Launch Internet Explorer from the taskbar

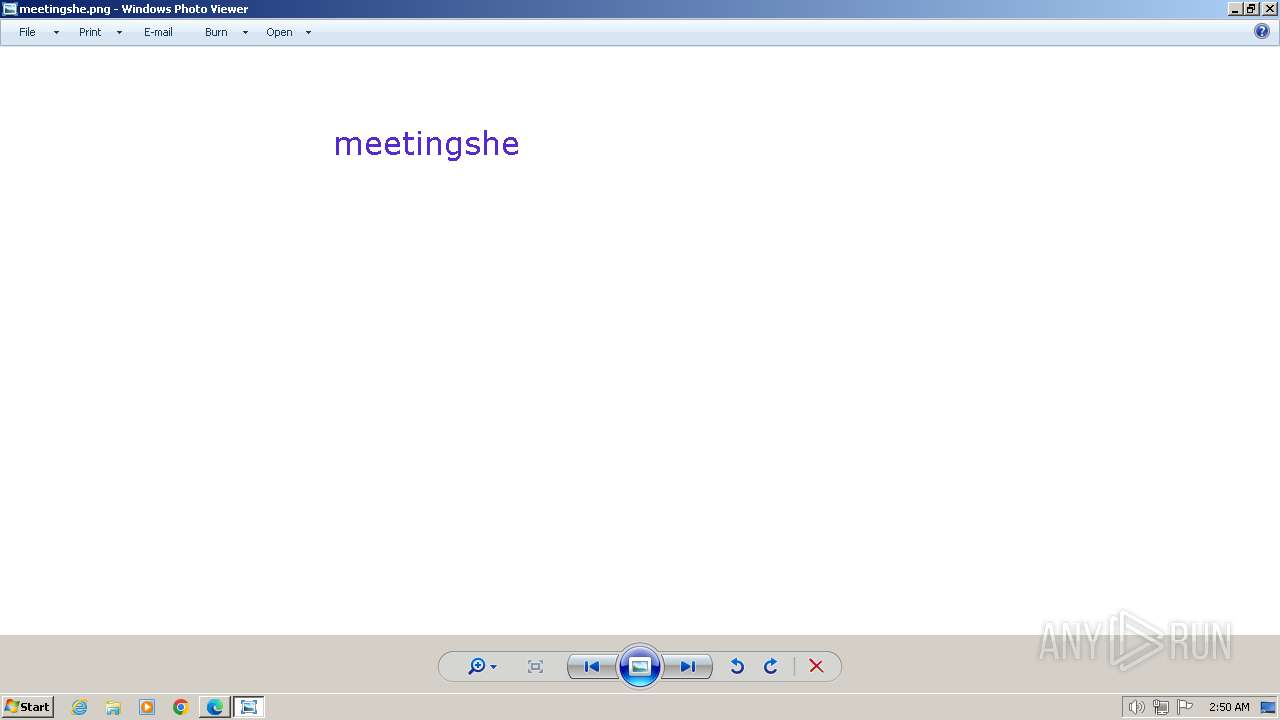pyautogui.click(x=80, y=707)
